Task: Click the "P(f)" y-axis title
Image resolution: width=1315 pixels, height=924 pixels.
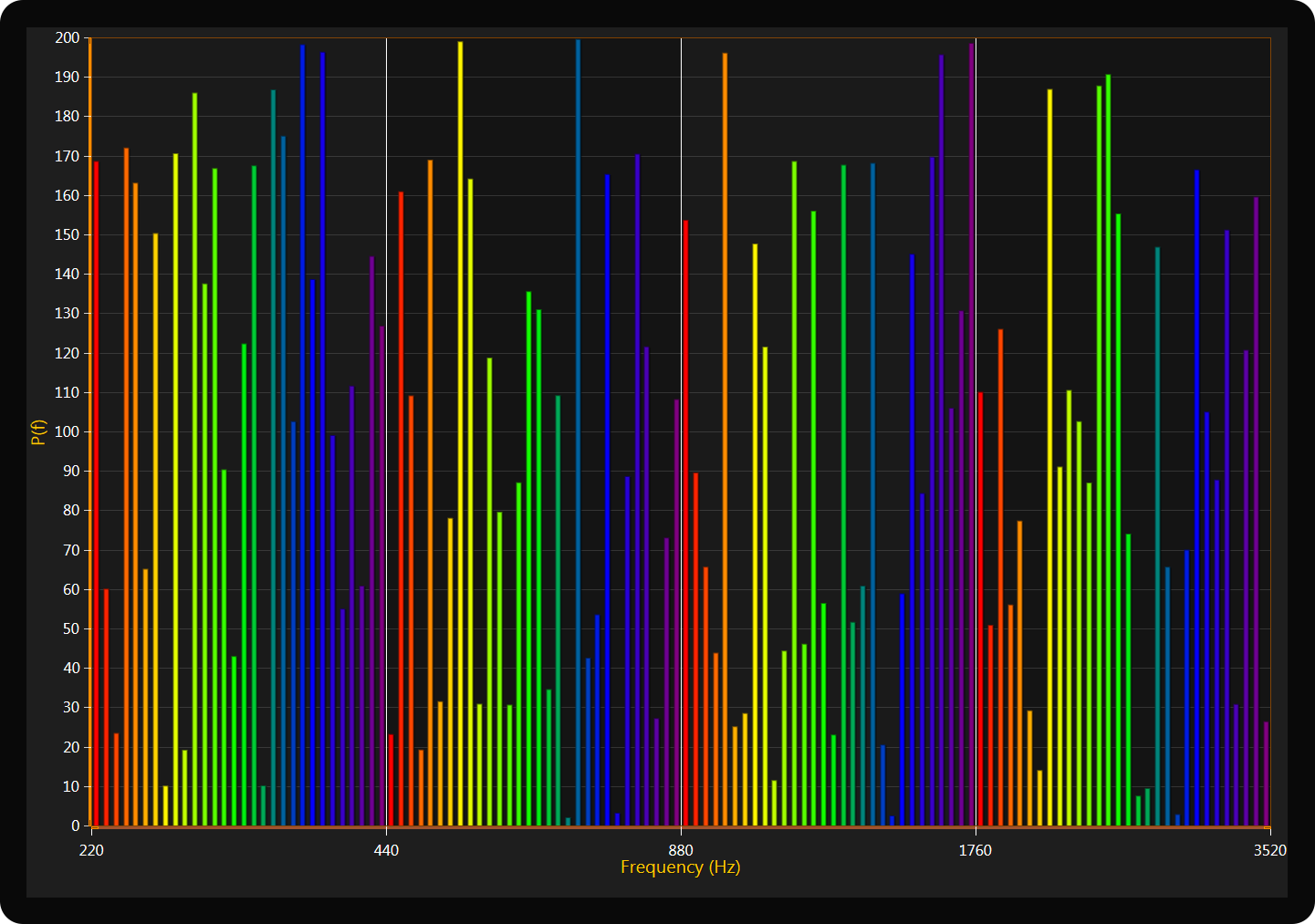Action: [38, 431]
